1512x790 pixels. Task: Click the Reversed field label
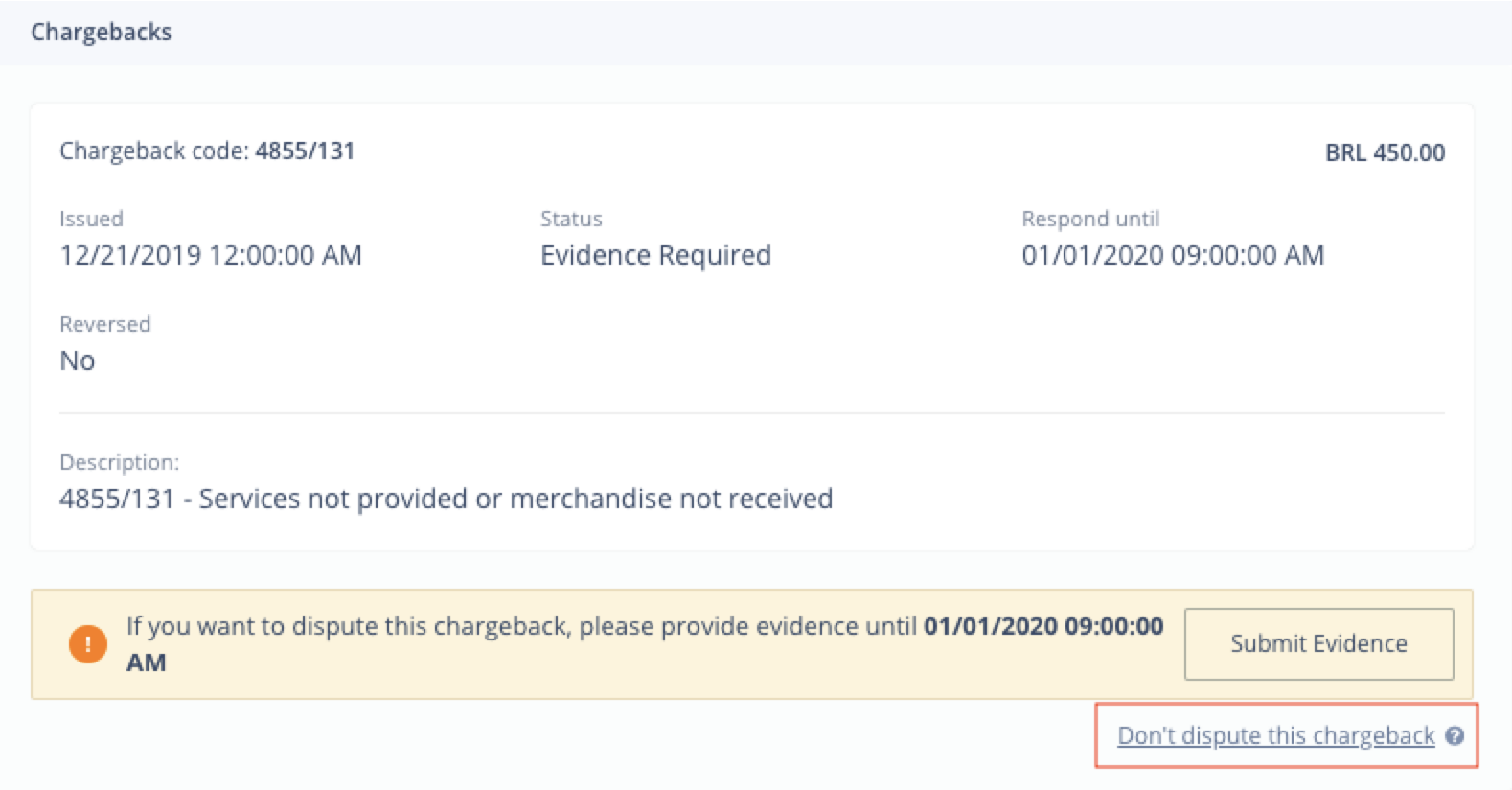point(105,324)
